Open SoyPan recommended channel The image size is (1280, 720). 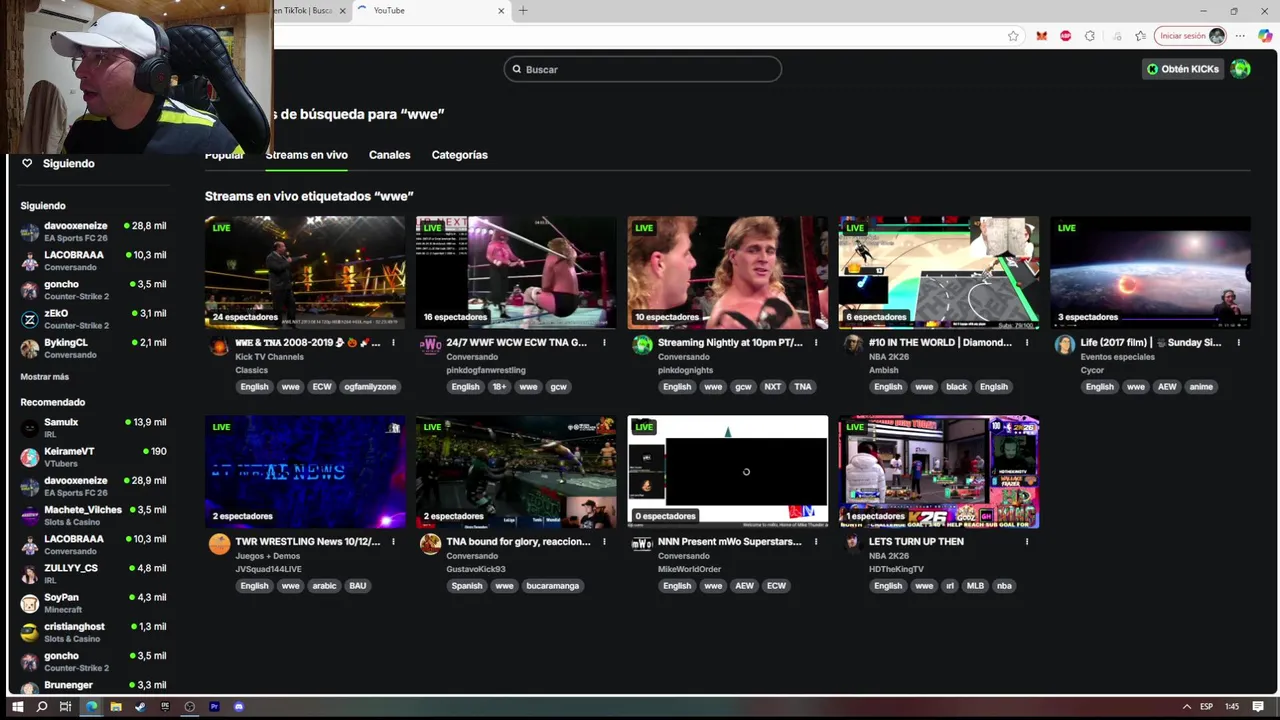click(93, 603)
